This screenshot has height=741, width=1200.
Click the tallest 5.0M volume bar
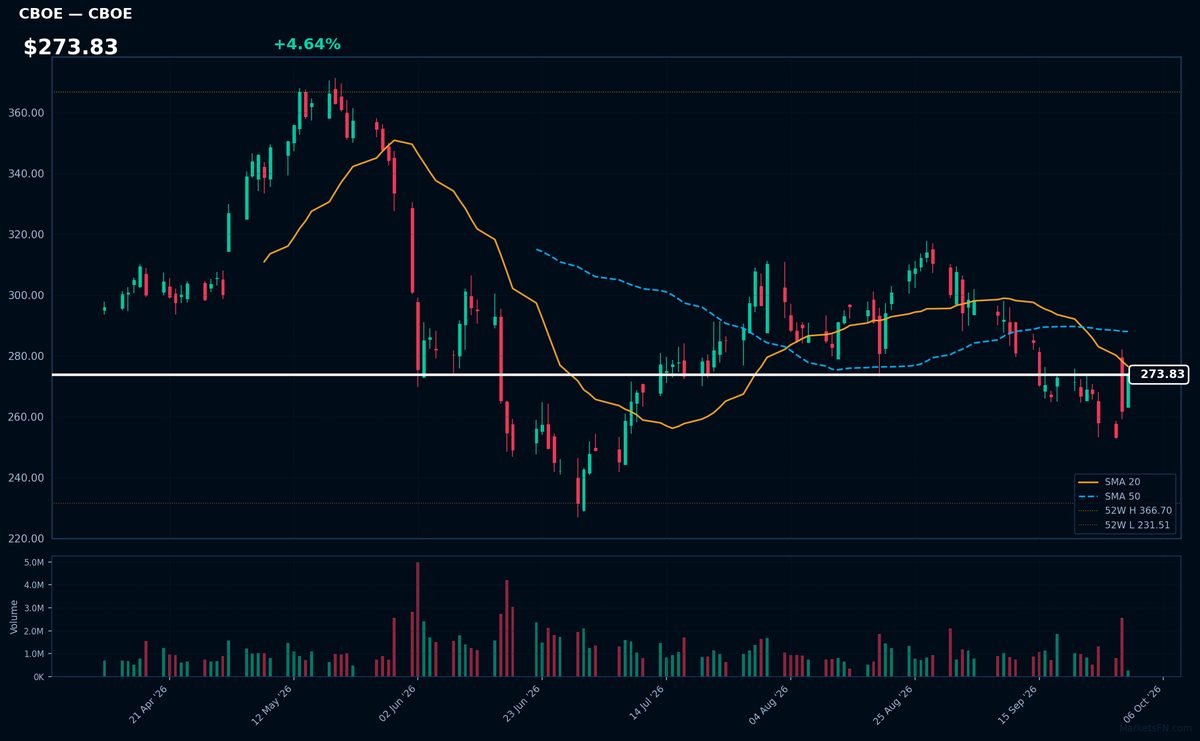point(417,619)
